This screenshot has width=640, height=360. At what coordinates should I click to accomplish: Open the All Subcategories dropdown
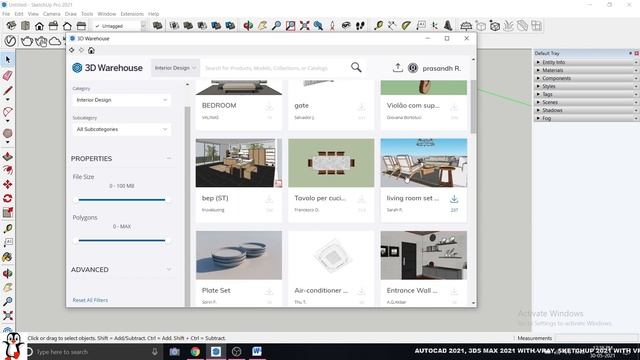pyautogui.click(x=122, y=129)
